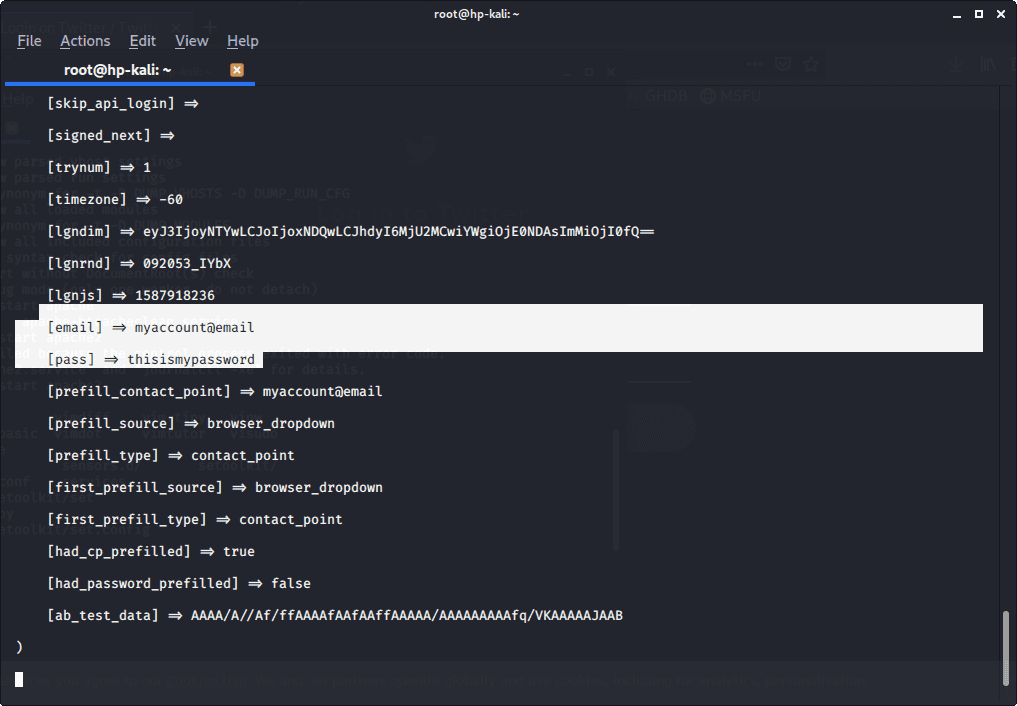Click the terminal cursor block at prompt
This screenshot has width=1017, height=706.
(19, 679)
